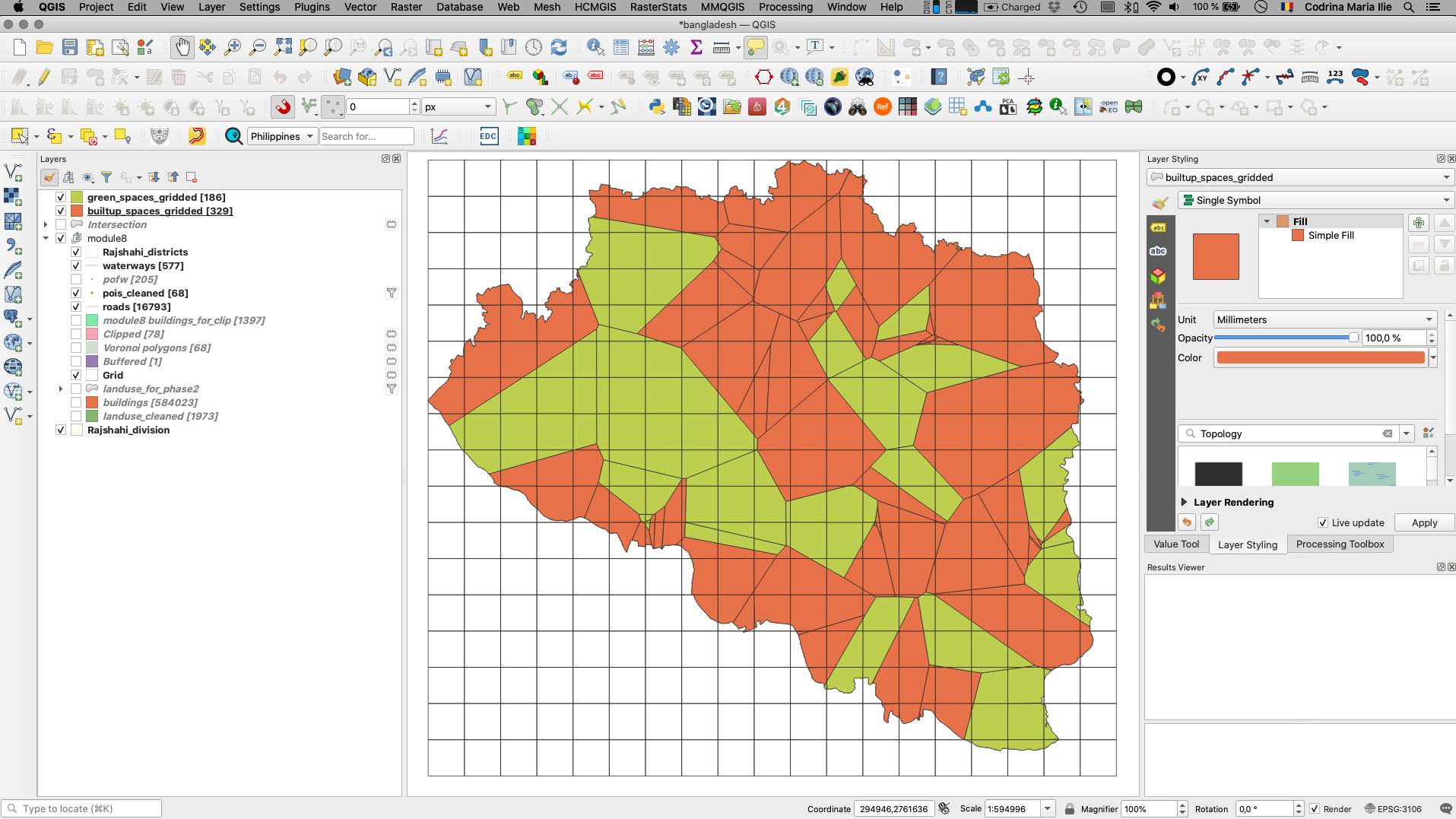Click the Zoom Out magnifier tool
Image resolution: width=1456 pixels, height=819 pixels.
[x=258, y=48]
